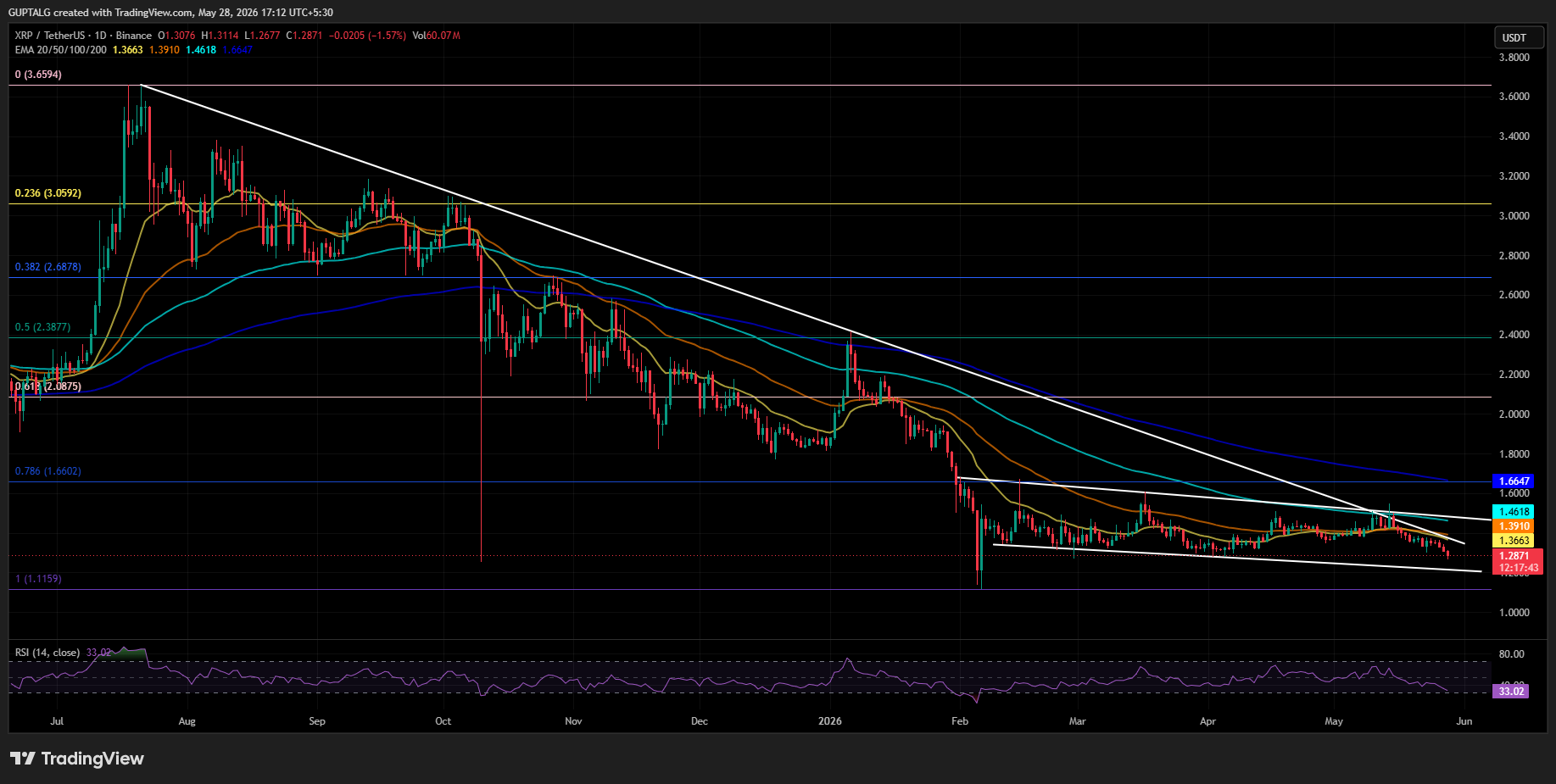The image size is (1556, 784).
Task: Click the Jul label on time axis
Action: pyautogui.click(x=57, y=721)
